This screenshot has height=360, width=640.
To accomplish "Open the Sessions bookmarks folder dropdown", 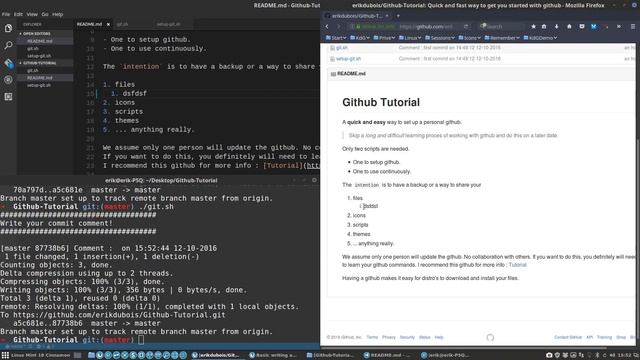I will click(x=440, y=38).
